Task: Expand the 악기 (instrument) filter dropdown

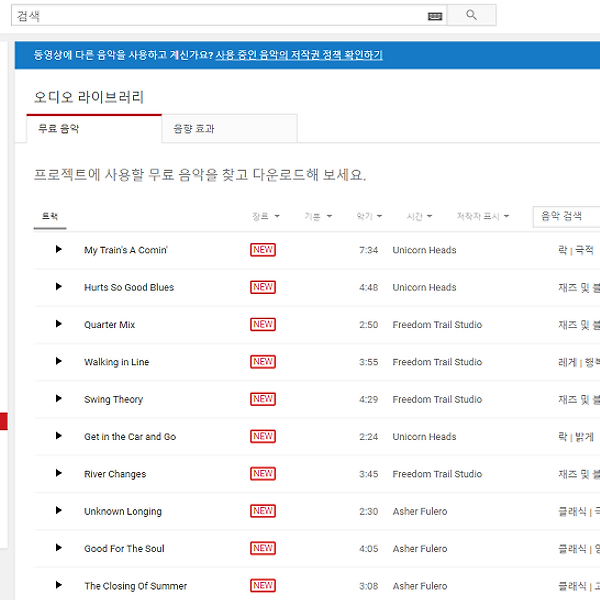Action: point(369,216)
